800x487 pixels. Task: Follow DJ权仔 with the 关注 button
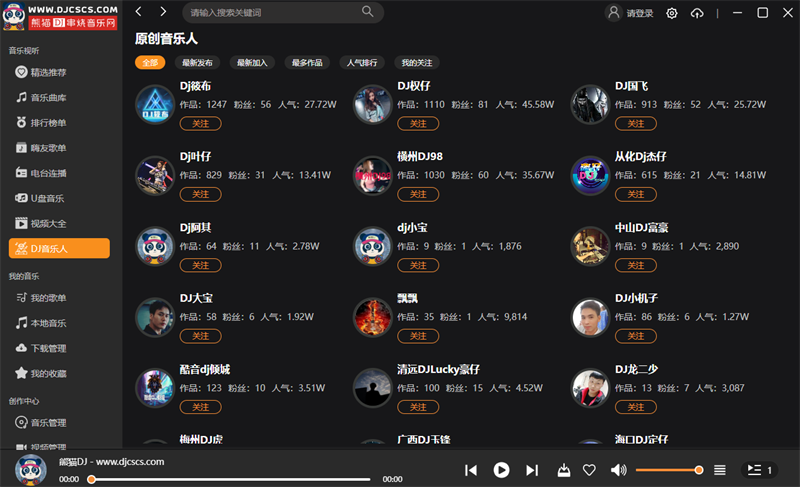tap(418, 123)
